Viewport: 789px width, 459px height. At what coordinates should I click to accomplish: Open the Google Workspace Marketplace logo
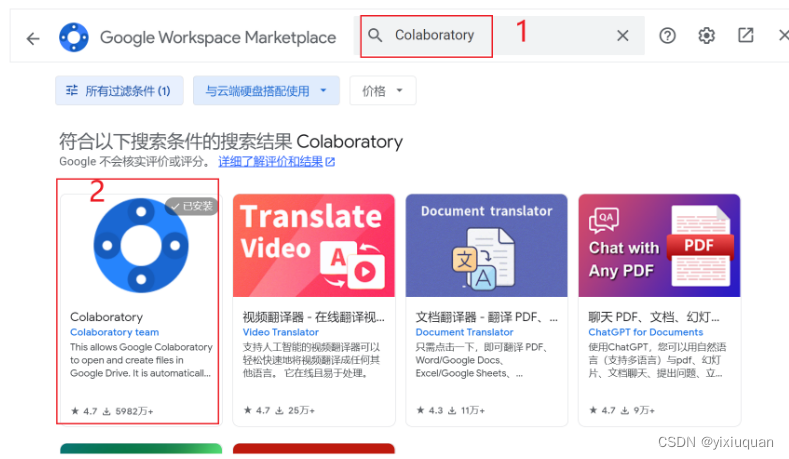click(x=73, y=37)
